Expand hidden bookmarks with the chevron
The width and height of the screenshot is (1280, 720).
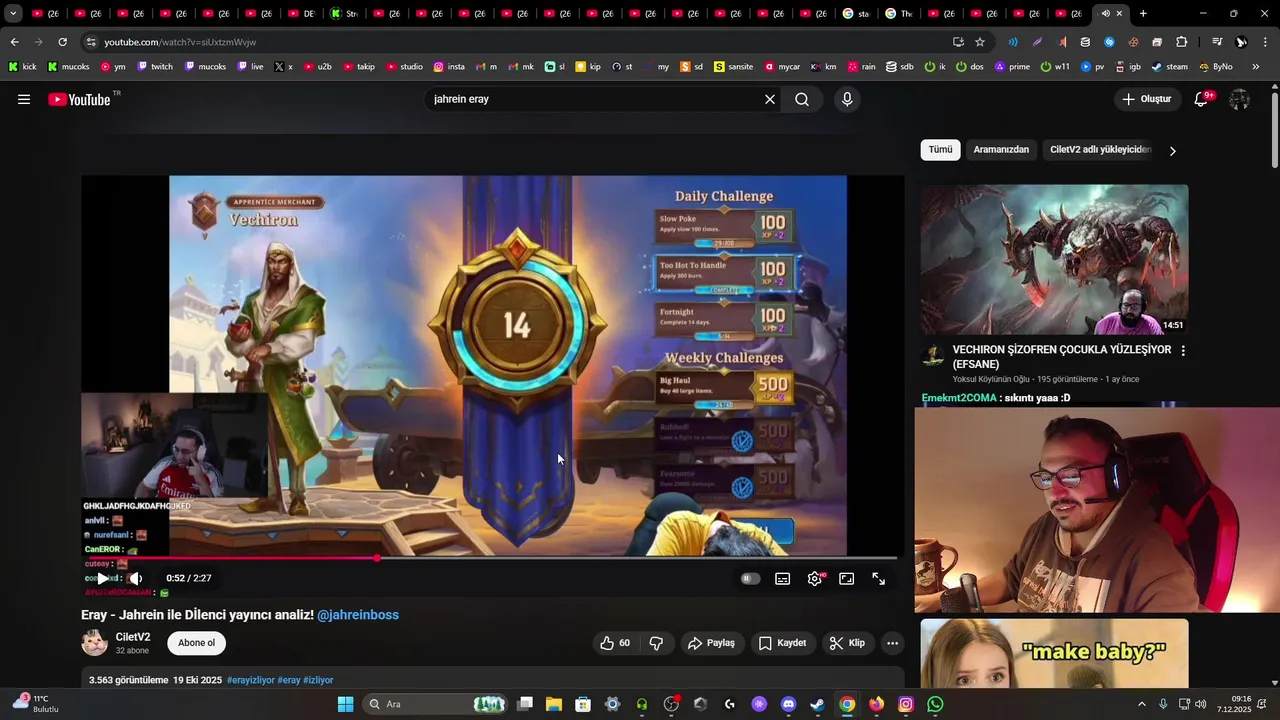pyautogui.click(x=1256, y=67)
